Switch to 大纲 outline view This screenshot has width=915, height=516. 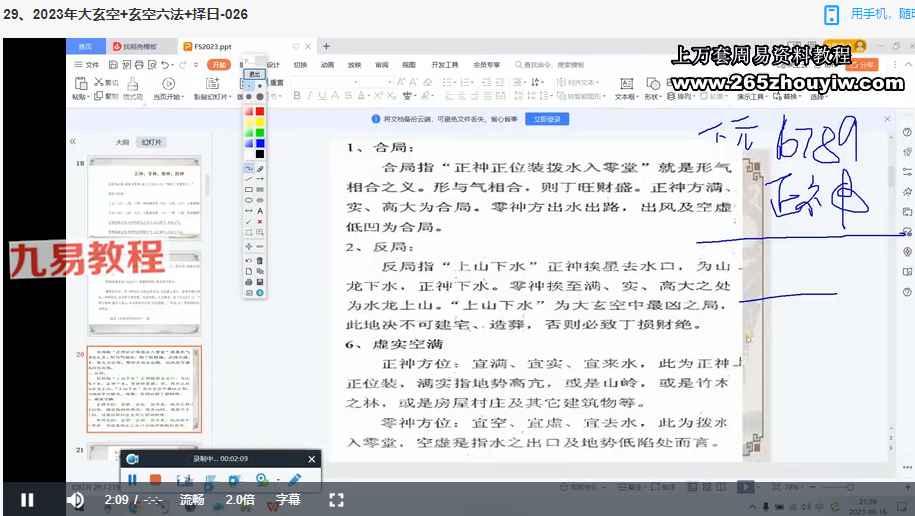pos(122,142)
